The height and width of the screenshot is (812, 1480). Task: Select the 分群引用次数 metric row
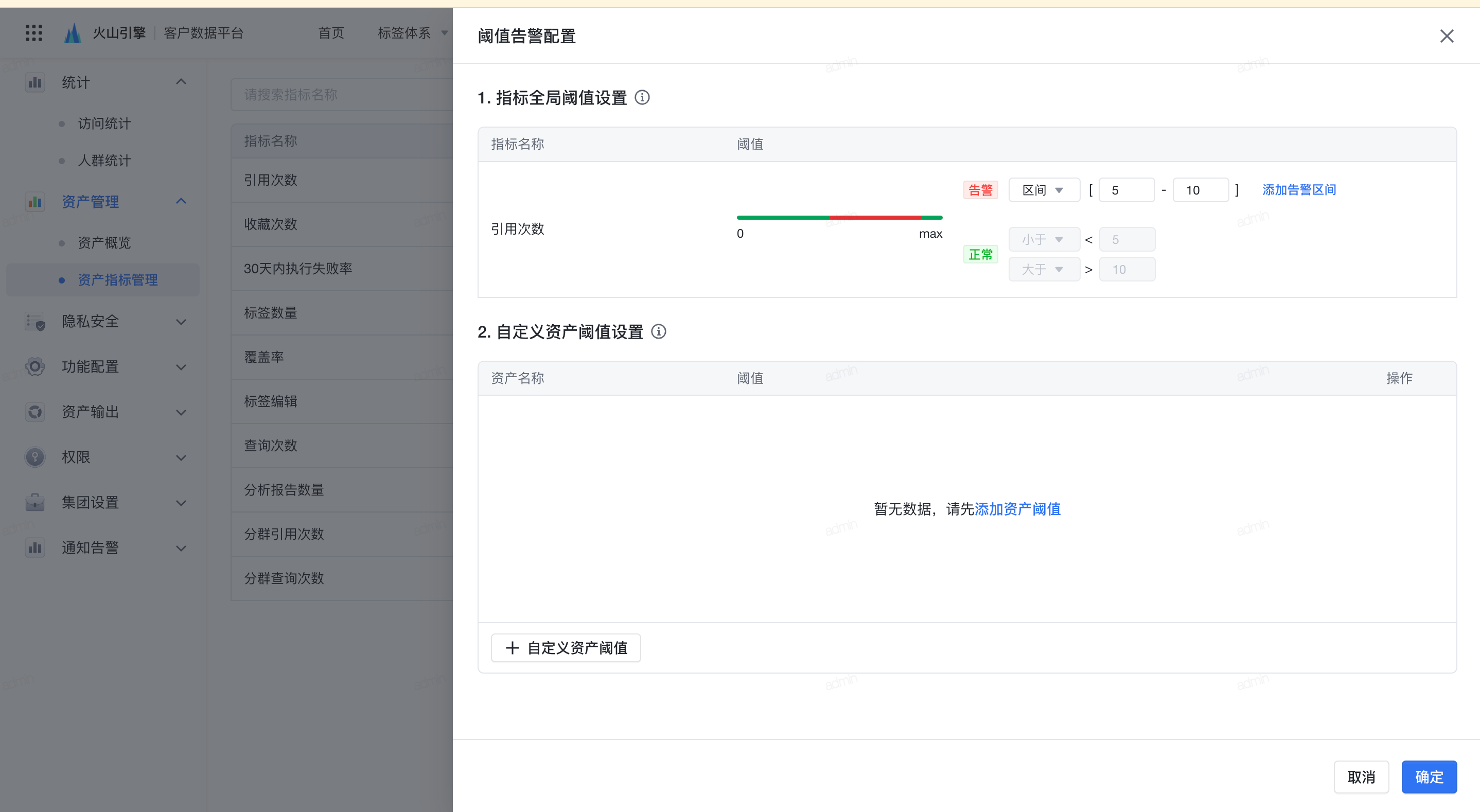(342, 535)
